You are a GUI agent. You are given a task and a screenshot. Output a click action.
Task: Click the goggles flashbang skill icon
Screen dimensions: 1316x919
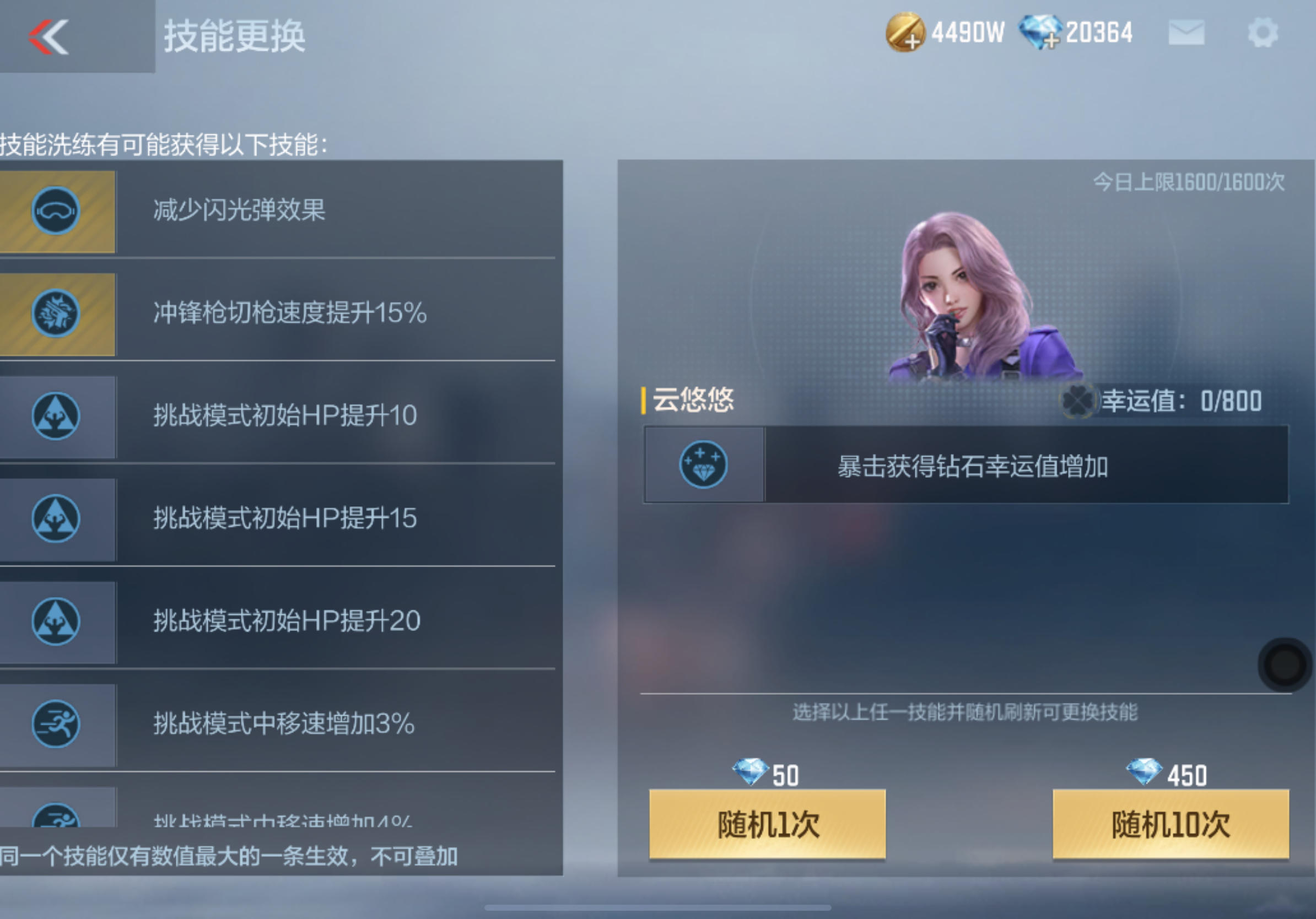tap(56, 211)
